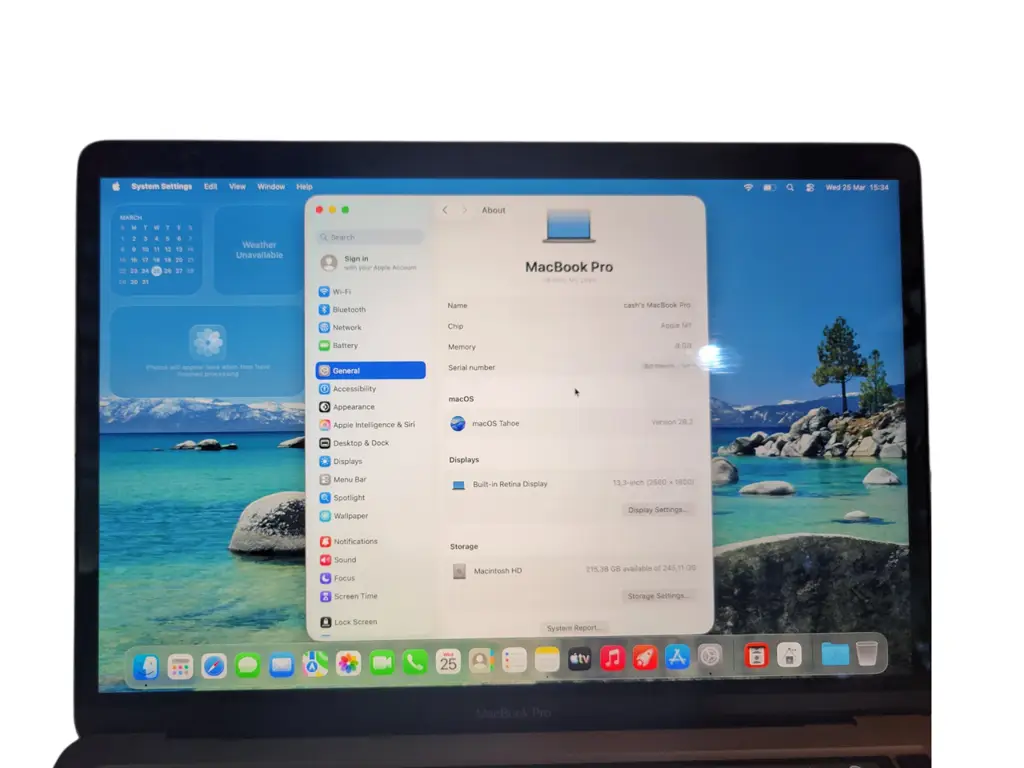
Task: Click the Macintosh HD storage row
Action: 573,570
